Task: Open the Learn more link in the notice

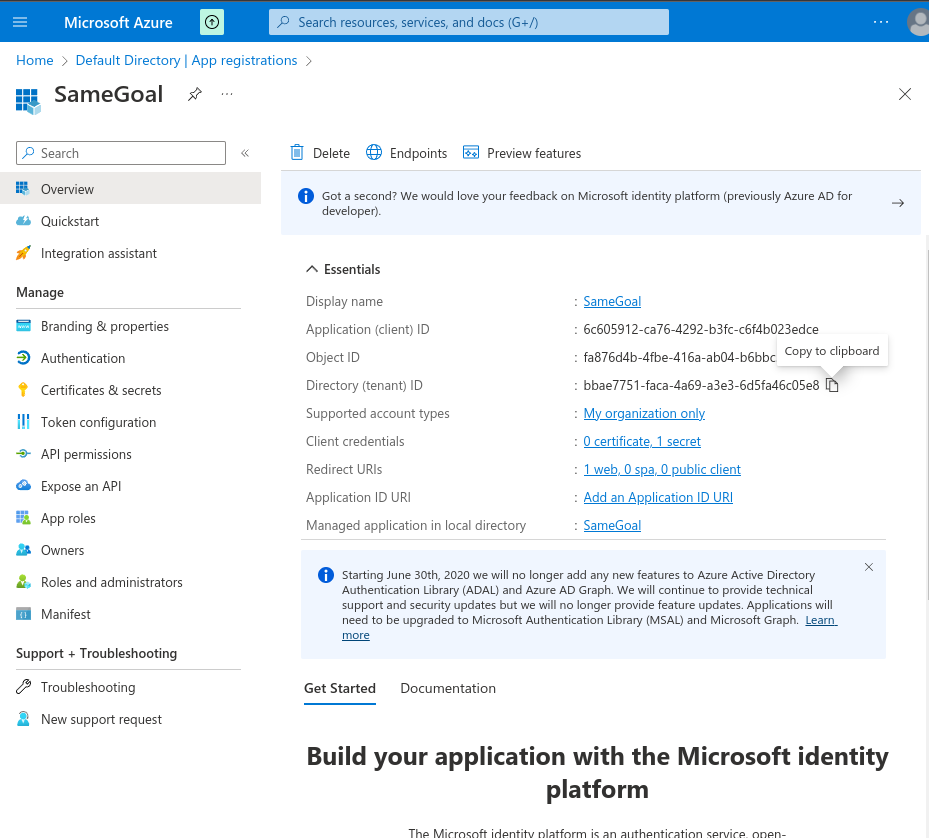Action: tap(820, 620)
